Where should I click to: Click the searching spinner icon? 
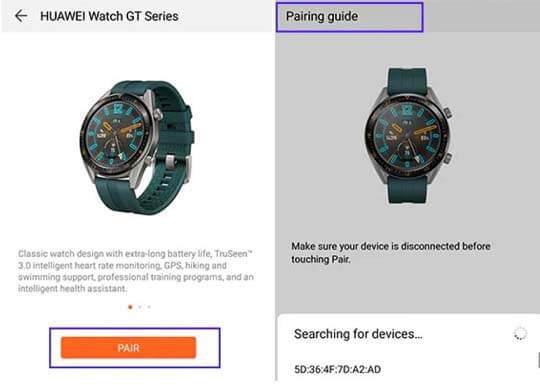tap(520, 334)
